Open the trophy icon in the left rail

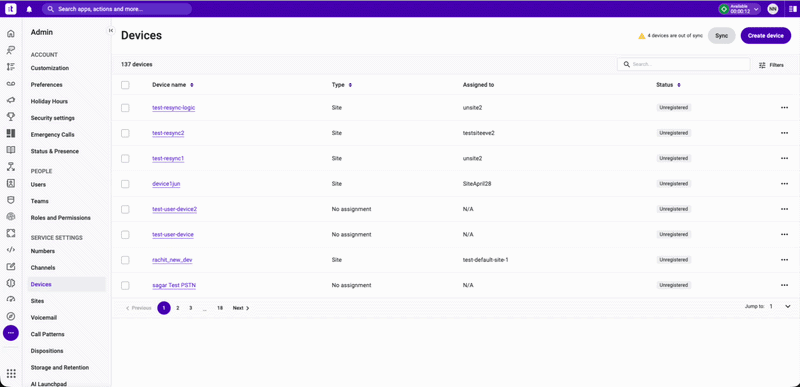pyautogui.click(x=11, y=117)
